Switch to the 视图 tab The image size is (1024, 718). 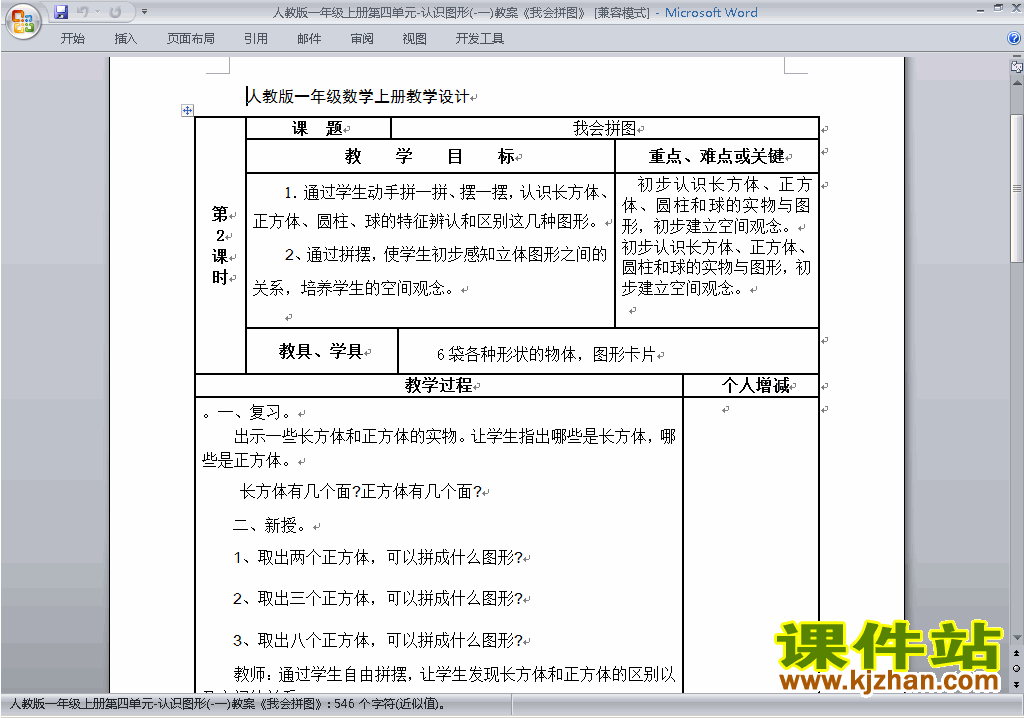click(414, 39)
